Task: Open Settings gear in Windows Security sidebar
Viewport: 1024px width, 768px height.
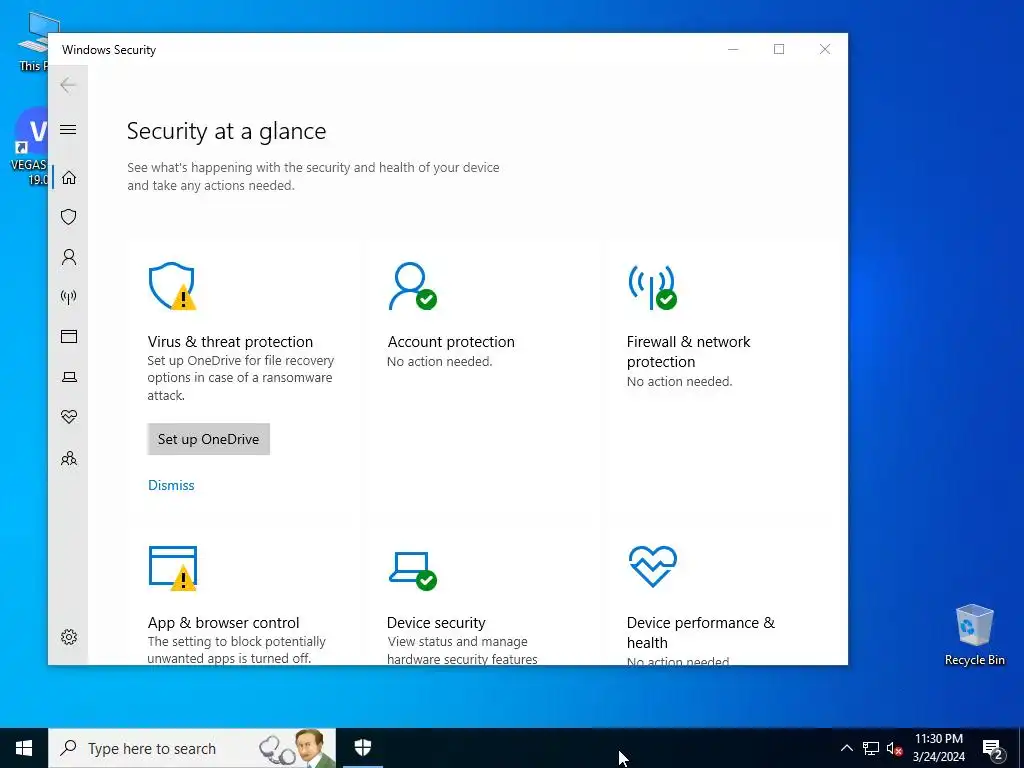Action: pyautogui.click(x=69, y=637)
